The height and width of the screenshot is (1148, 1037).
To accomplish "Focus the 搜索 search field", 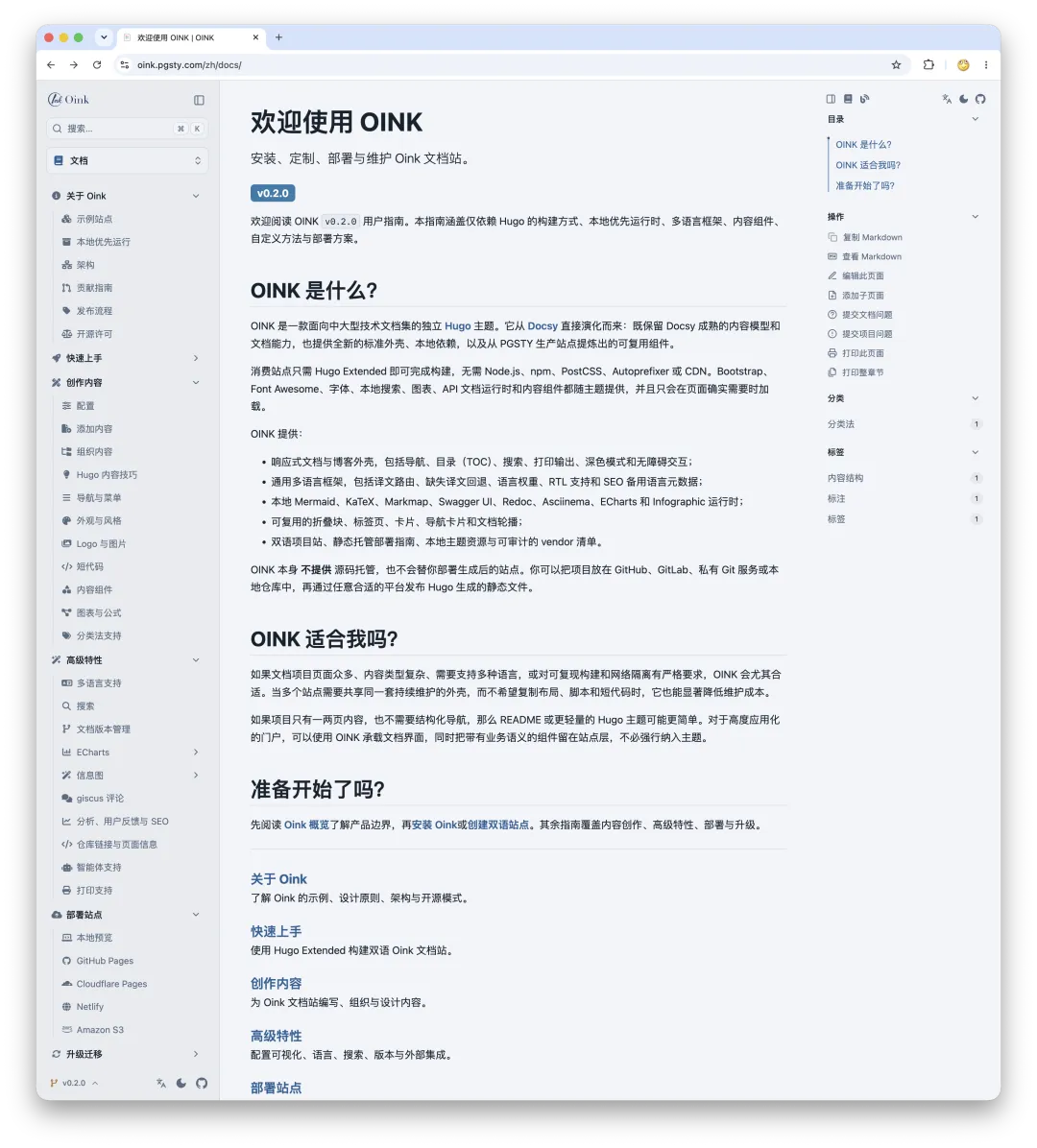I will (128, 128).
